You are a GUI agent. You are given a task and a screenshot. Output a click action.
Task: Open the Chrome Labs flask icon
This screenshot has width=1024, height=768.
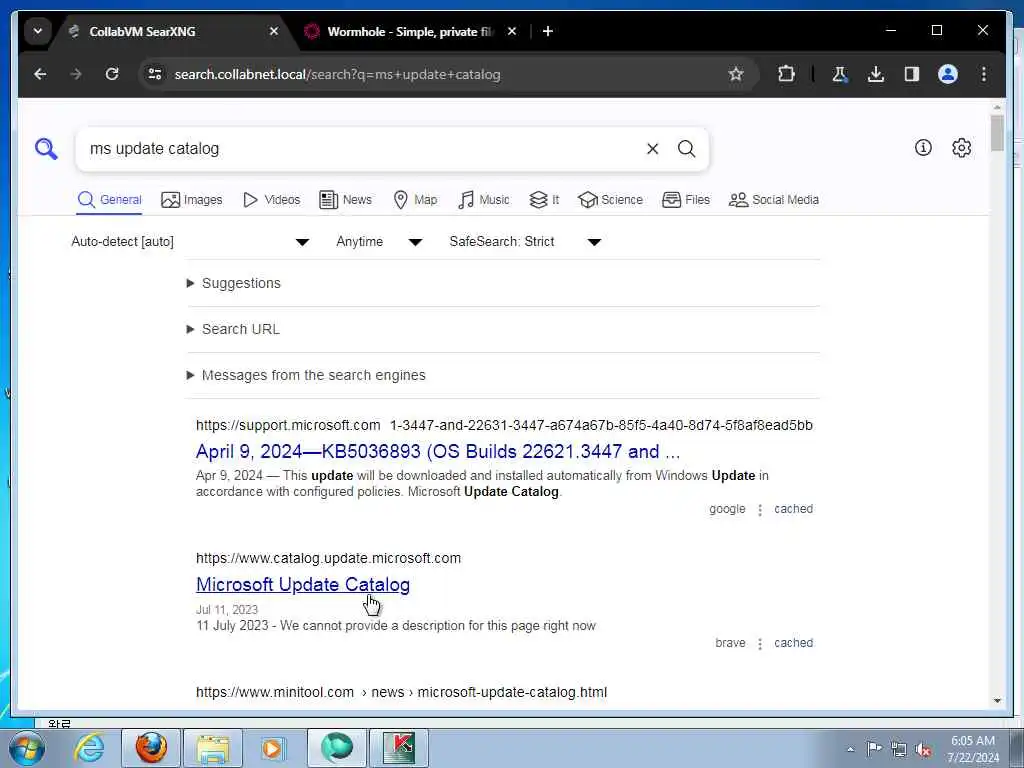tap(840, 74)
